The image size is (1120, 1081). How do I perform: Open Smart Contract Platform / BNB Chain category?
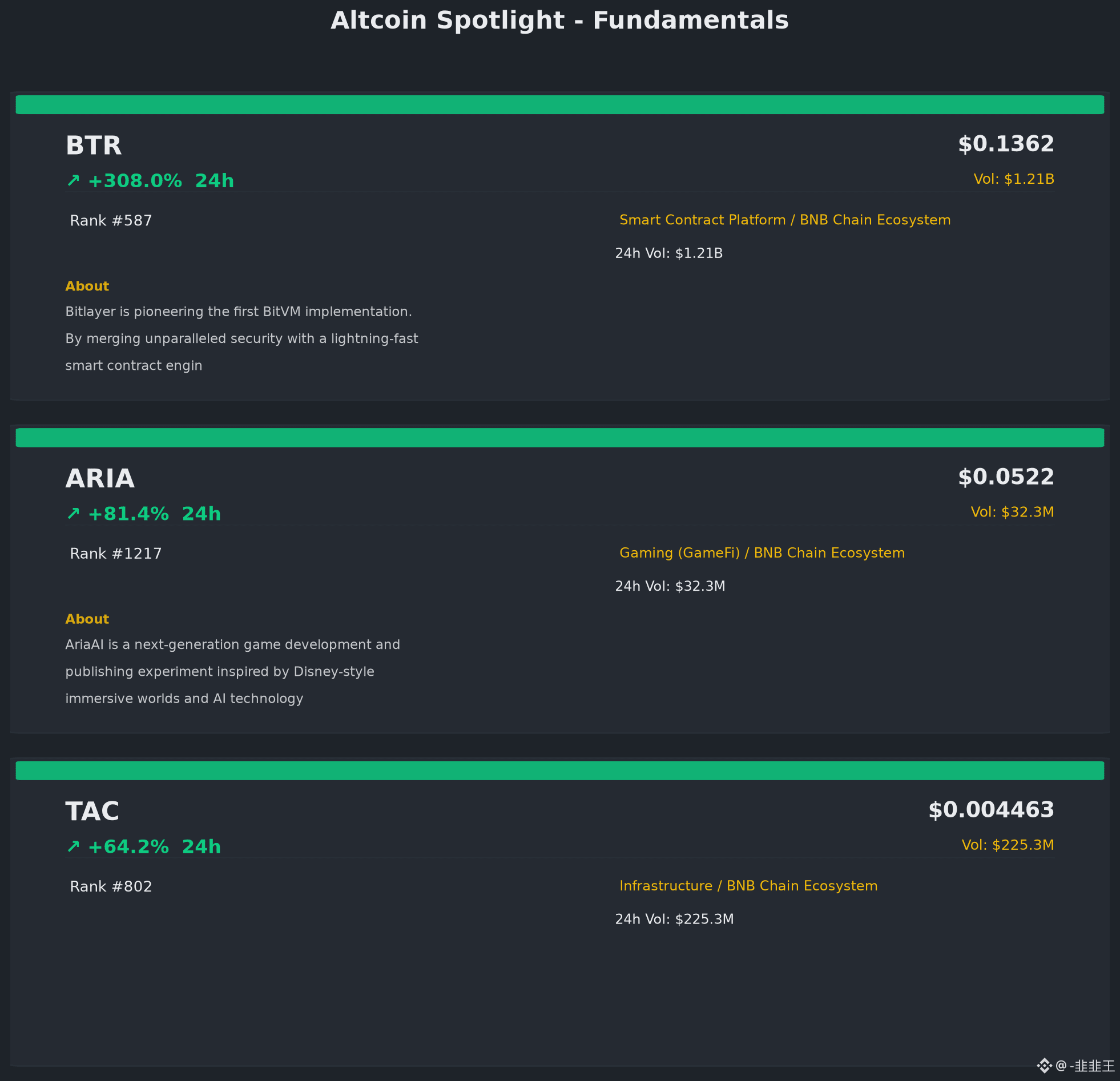pos(784,220)
